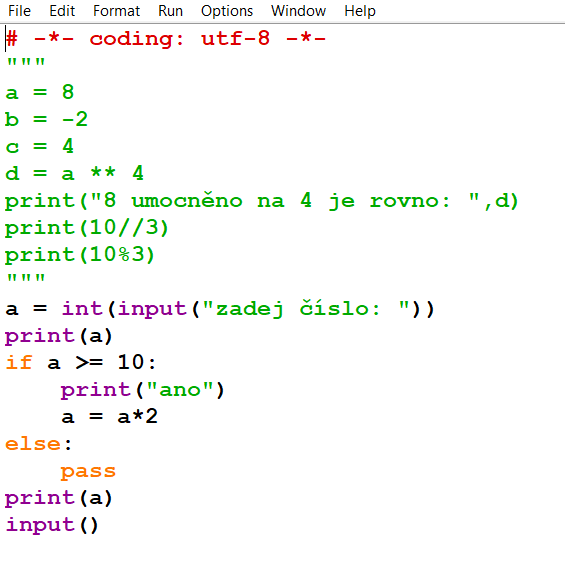Click the opening triple-quote line

(26, 62)
